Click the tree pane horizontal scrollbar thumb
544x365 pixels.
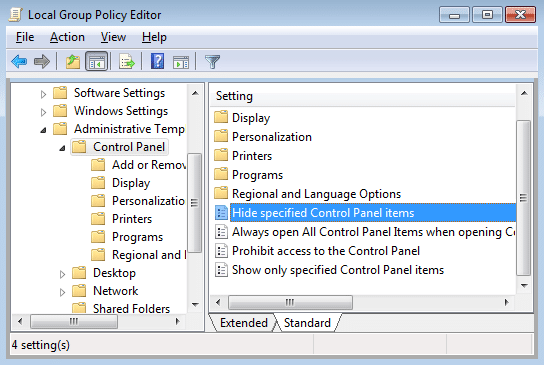(74, 321)
